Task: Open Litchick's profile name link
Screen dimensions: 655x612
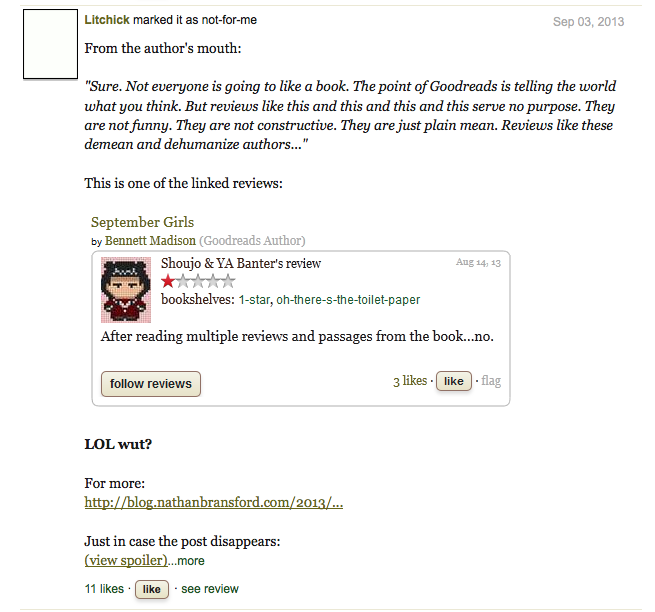Action: (x=107, y=20)
